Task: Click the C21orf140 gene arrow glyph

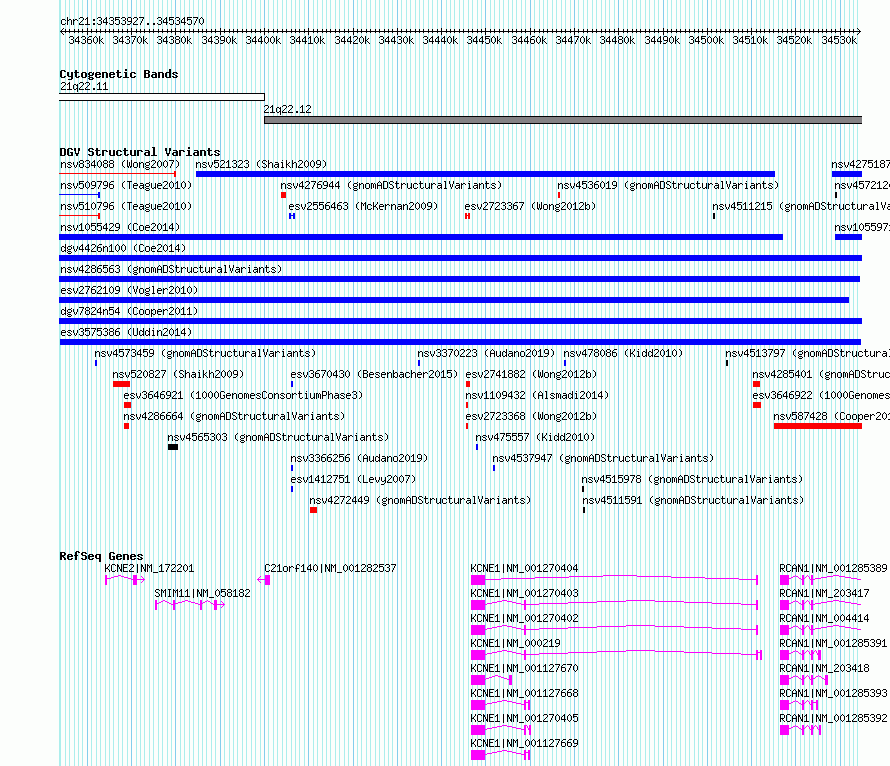Action: coord(264,580)
